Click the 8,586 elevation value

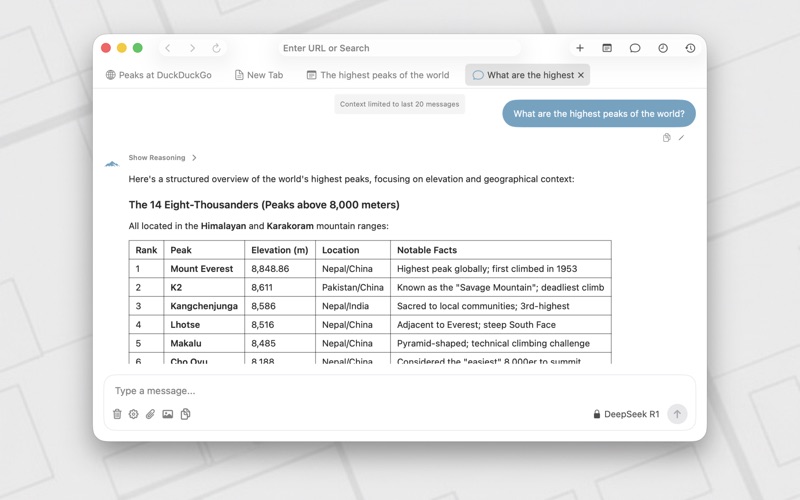tap(263, 306)
